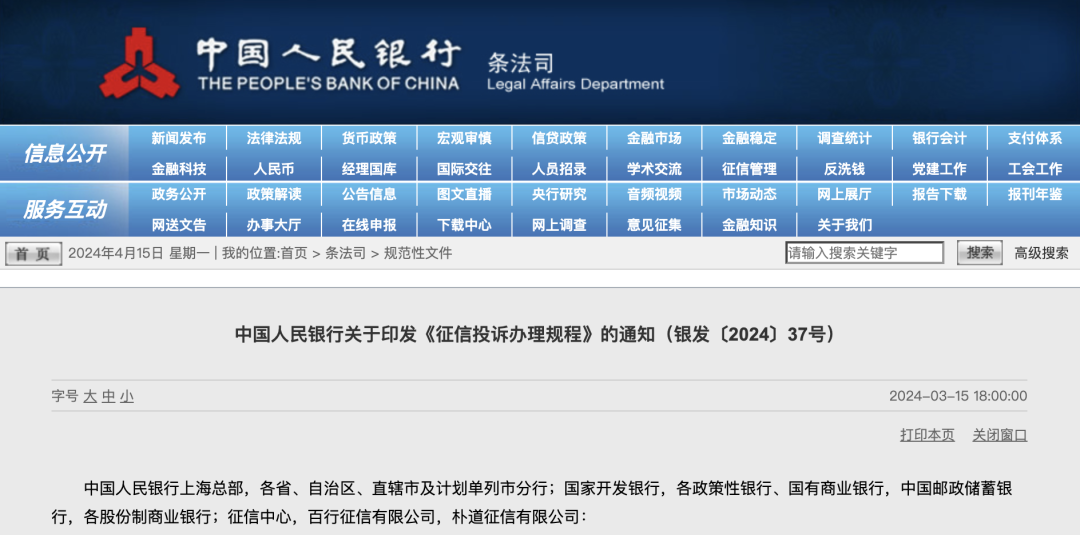The width and height of the screenshot is (1080, 535).
Task: Open 关于我们 link
Action: (x=844, y=224)
